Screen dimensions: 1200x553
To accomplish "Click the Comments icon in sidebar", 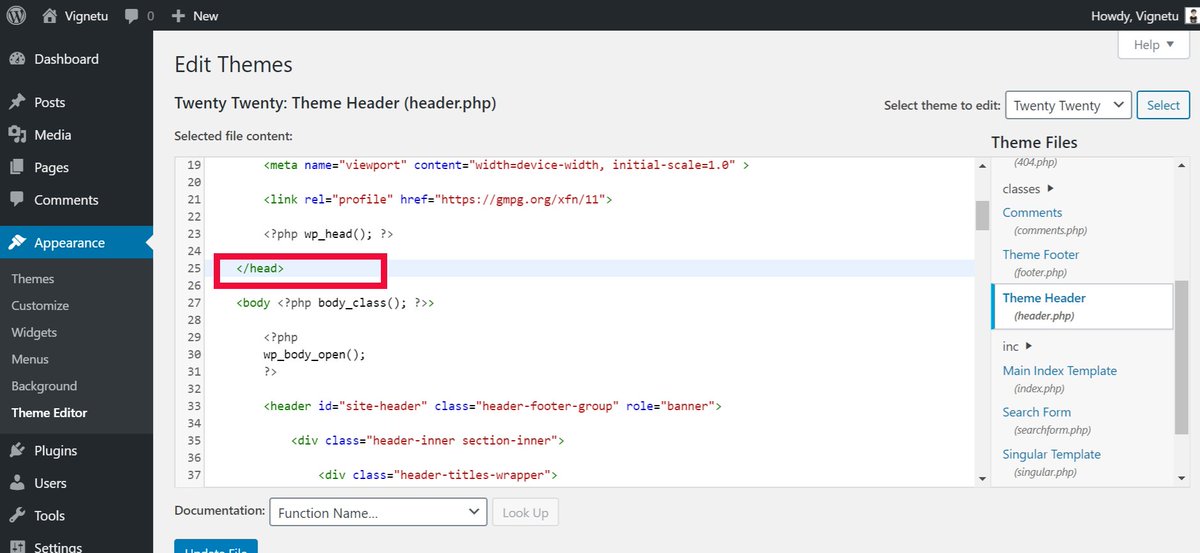I will point(17,200).
